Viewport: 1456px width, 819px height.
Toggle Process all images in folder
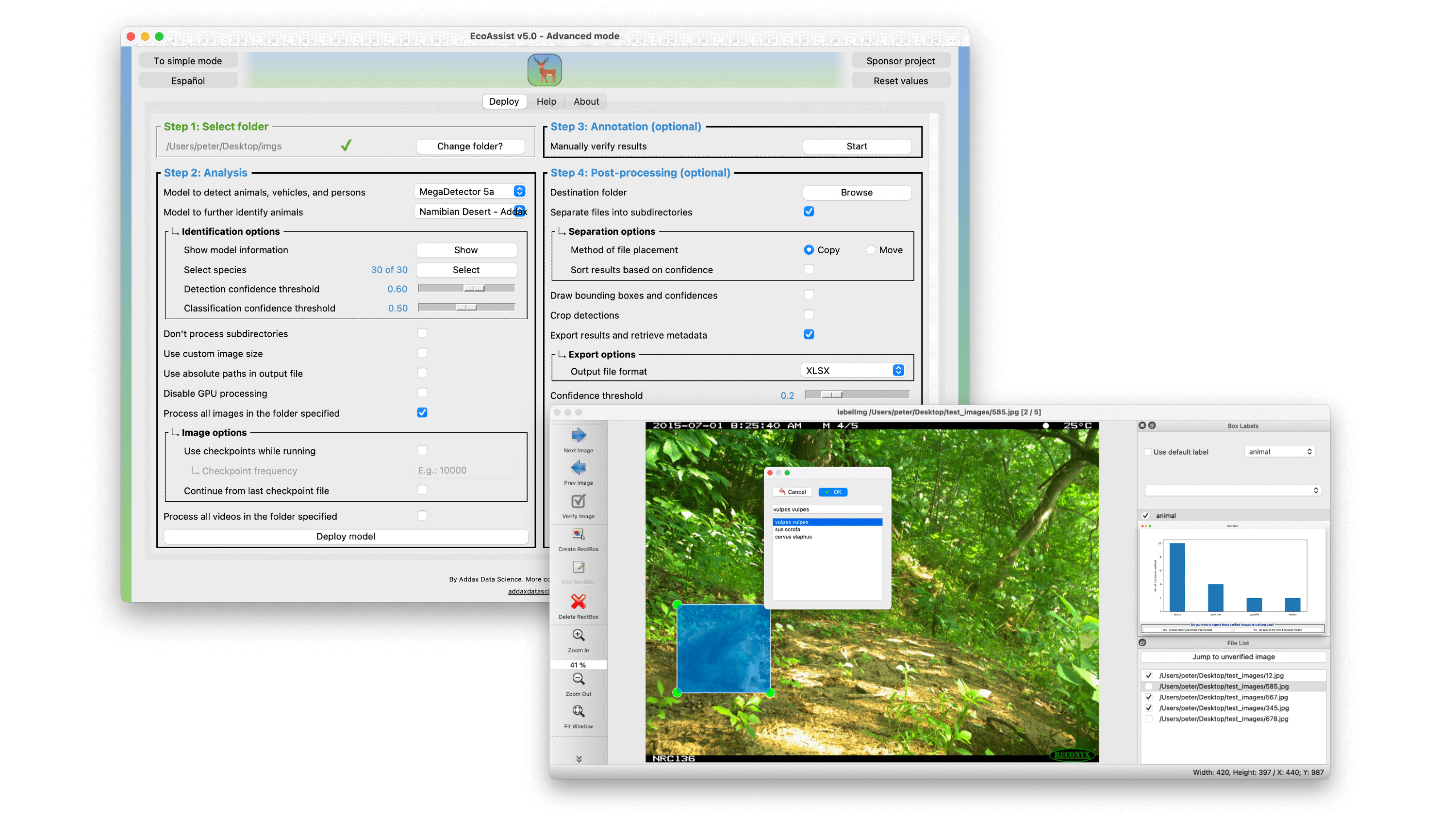[422, 412]
